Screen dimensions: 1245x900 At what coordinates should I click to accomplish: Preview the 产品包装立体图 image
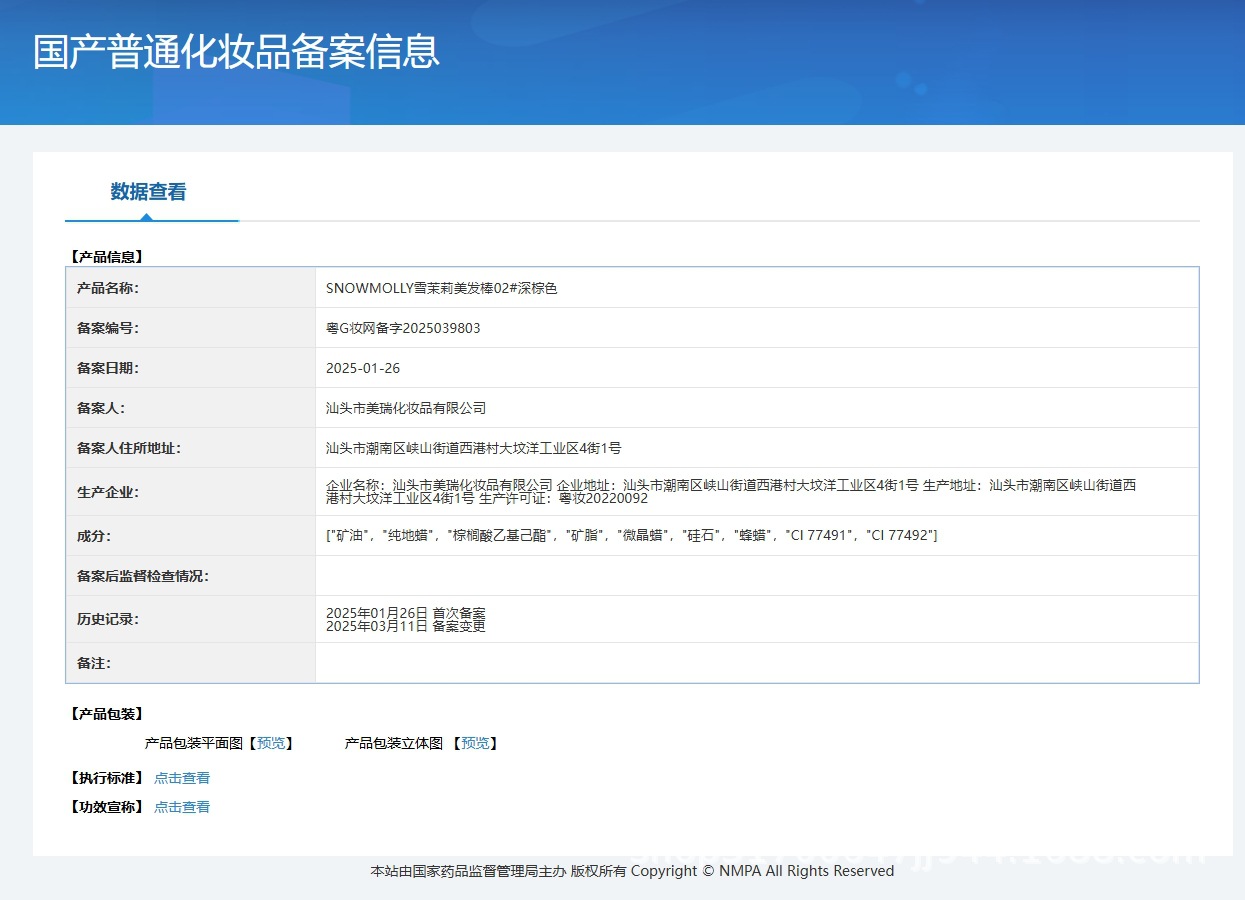click(475, 743)
